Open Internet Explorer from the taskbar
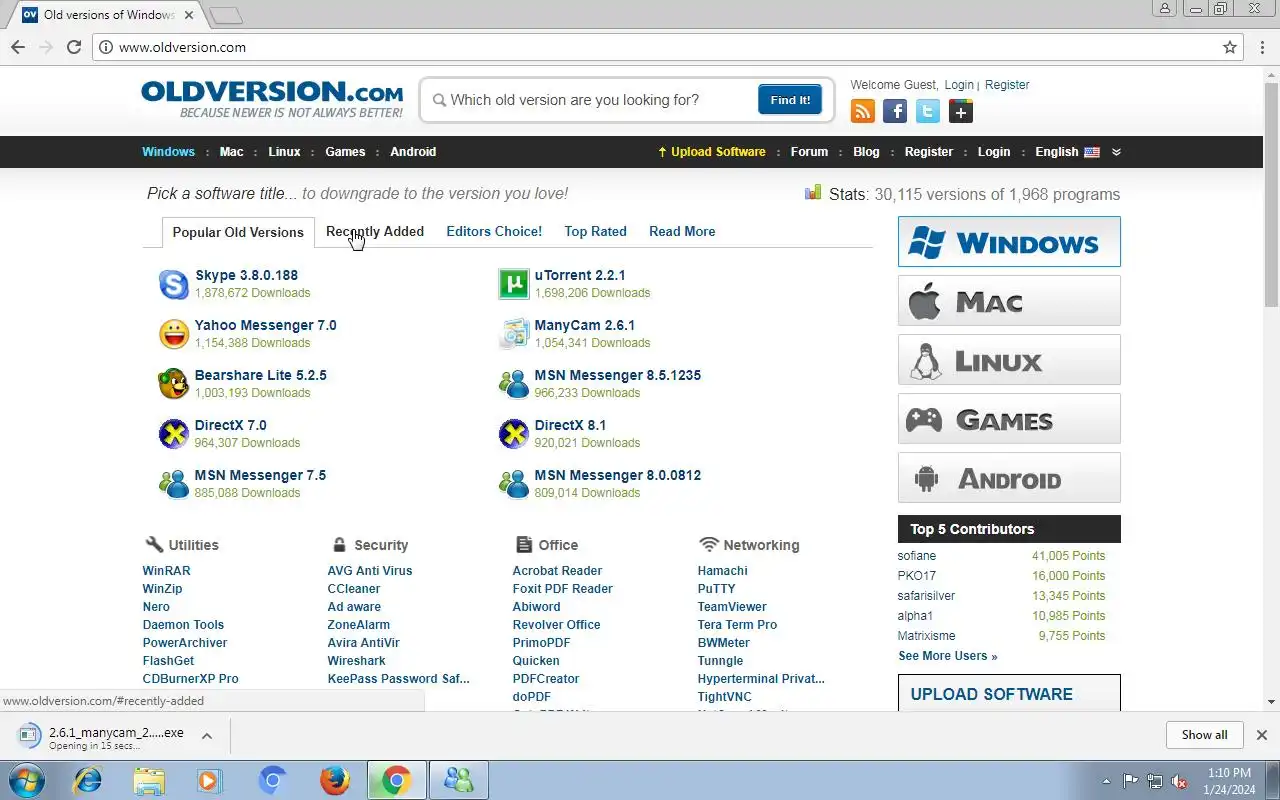Image resolution: width=1280 pixels, height=800 pixels. (x=88, y=780)
